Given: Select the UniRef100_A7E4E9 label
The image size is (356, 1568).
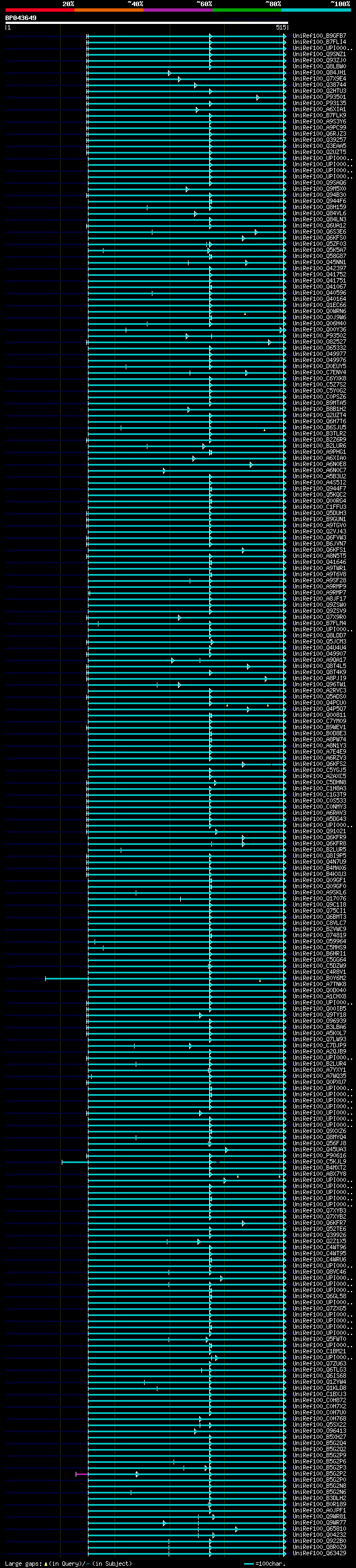Looking at the screenshot, I should click(x=319, y=752).
